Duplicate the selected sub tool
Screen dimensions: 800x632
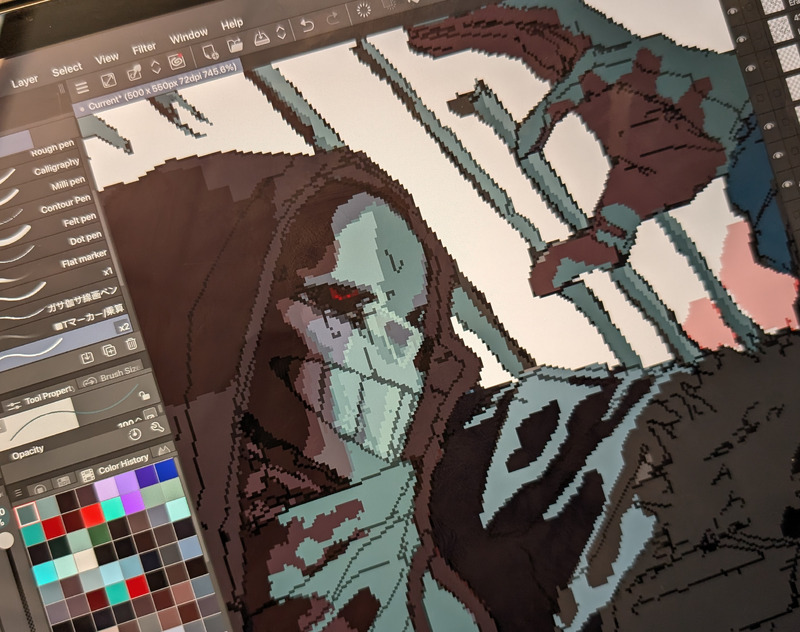pyautogui.click(x=109, y=351)
